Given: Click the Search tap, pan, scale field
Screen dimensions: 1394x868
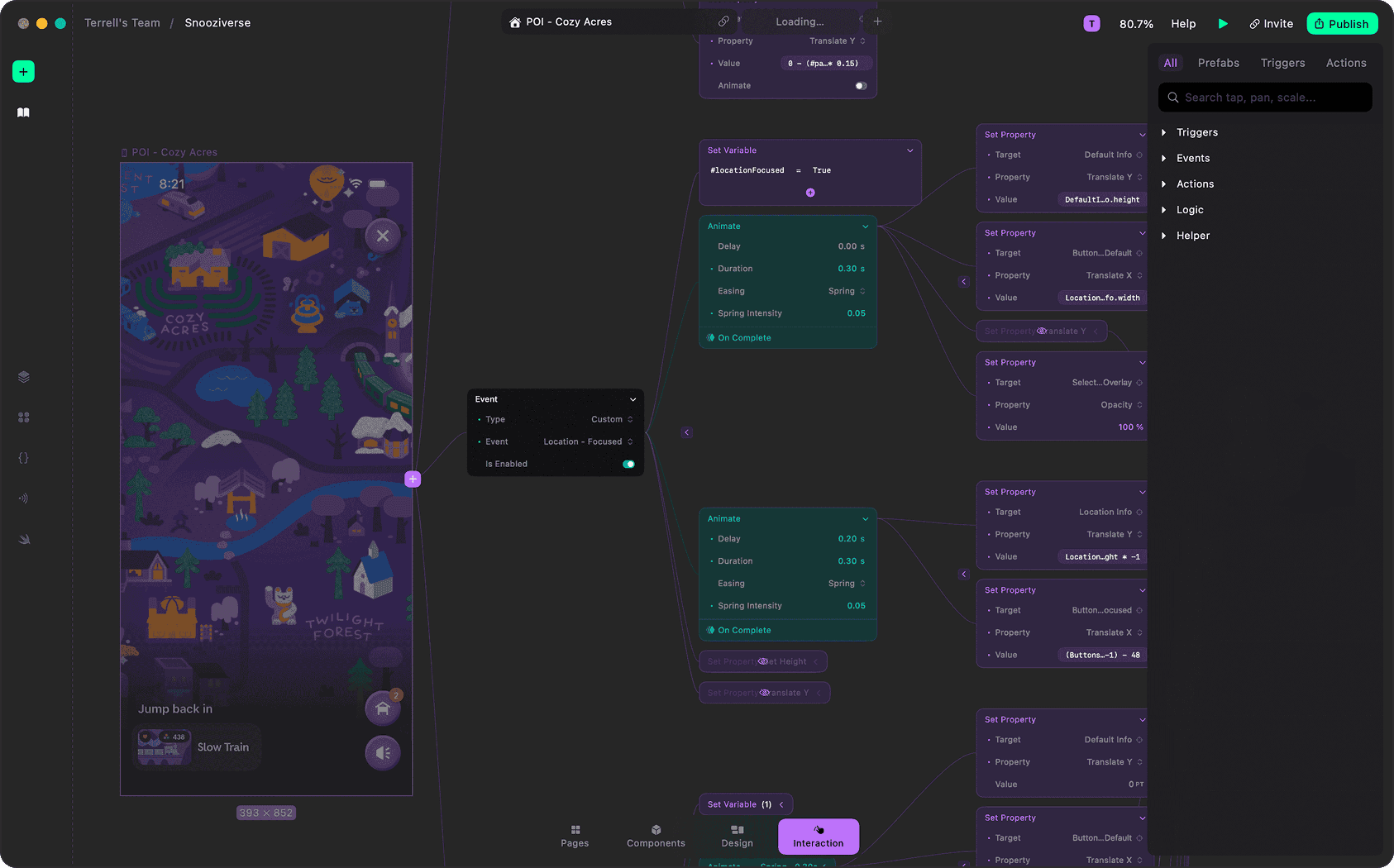Looking at the screenshot, I should point(1265,98).
